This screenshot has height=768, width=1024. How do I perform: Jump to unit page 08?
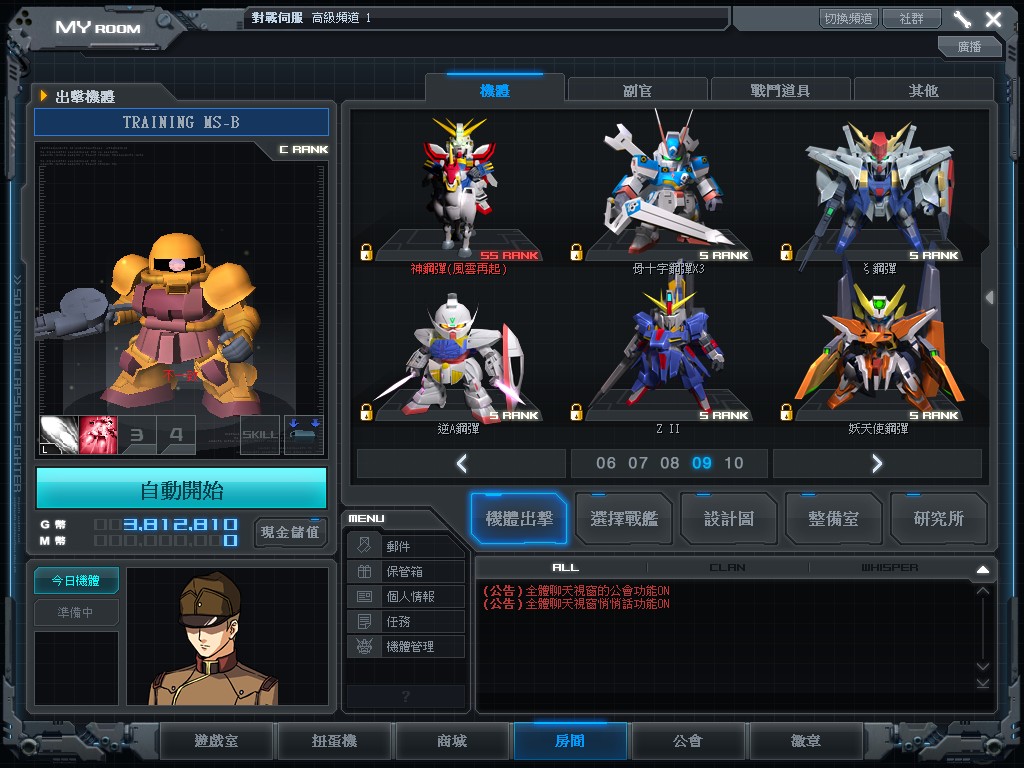click(669, 463)
